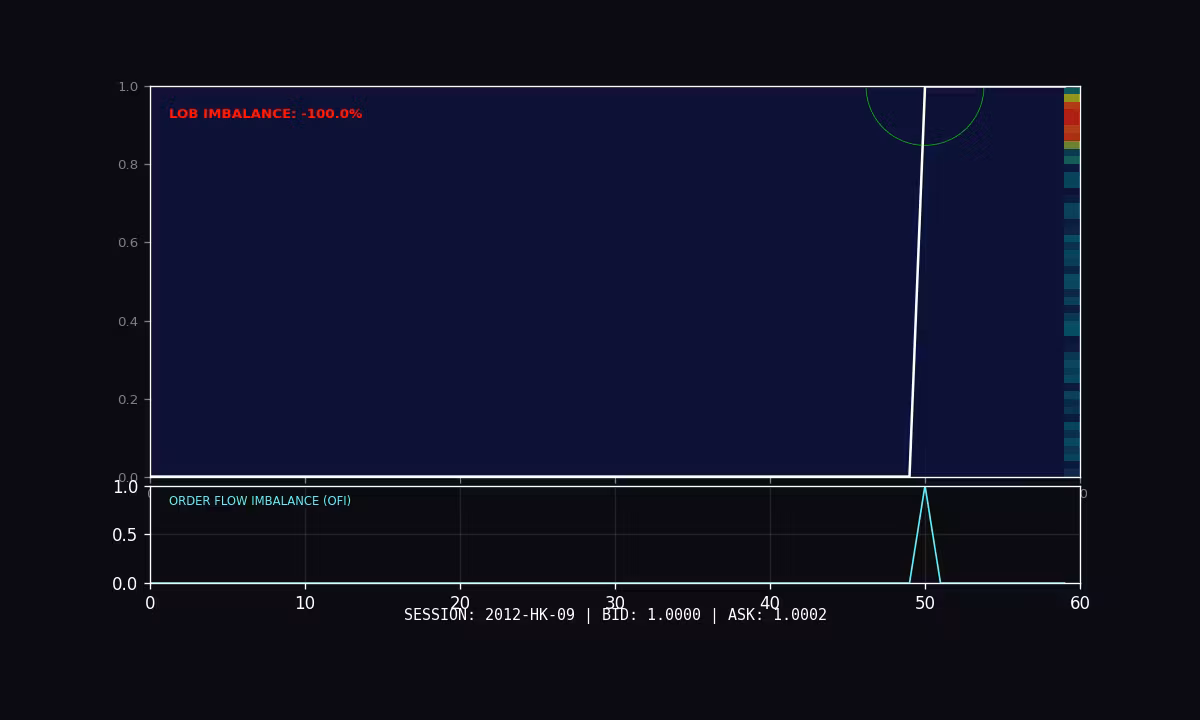The width and height of the screenshot is (1200, 720).
Task: Click the 0.2 y-axis label on the main chart
Action: click(x=128, y=399)
